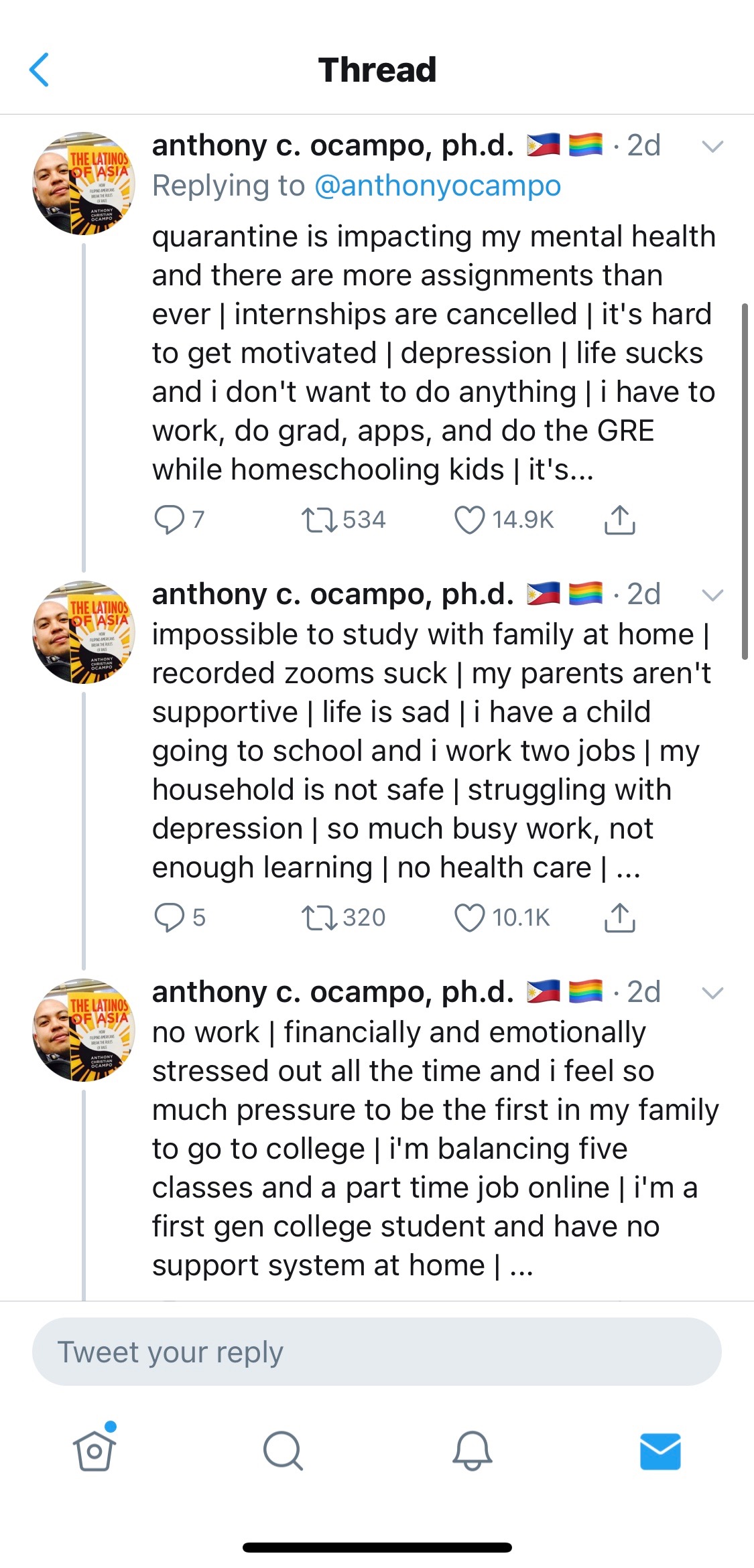Open the Notifications bell tab
The image size is (754, 1568).
coord(472,1450)
